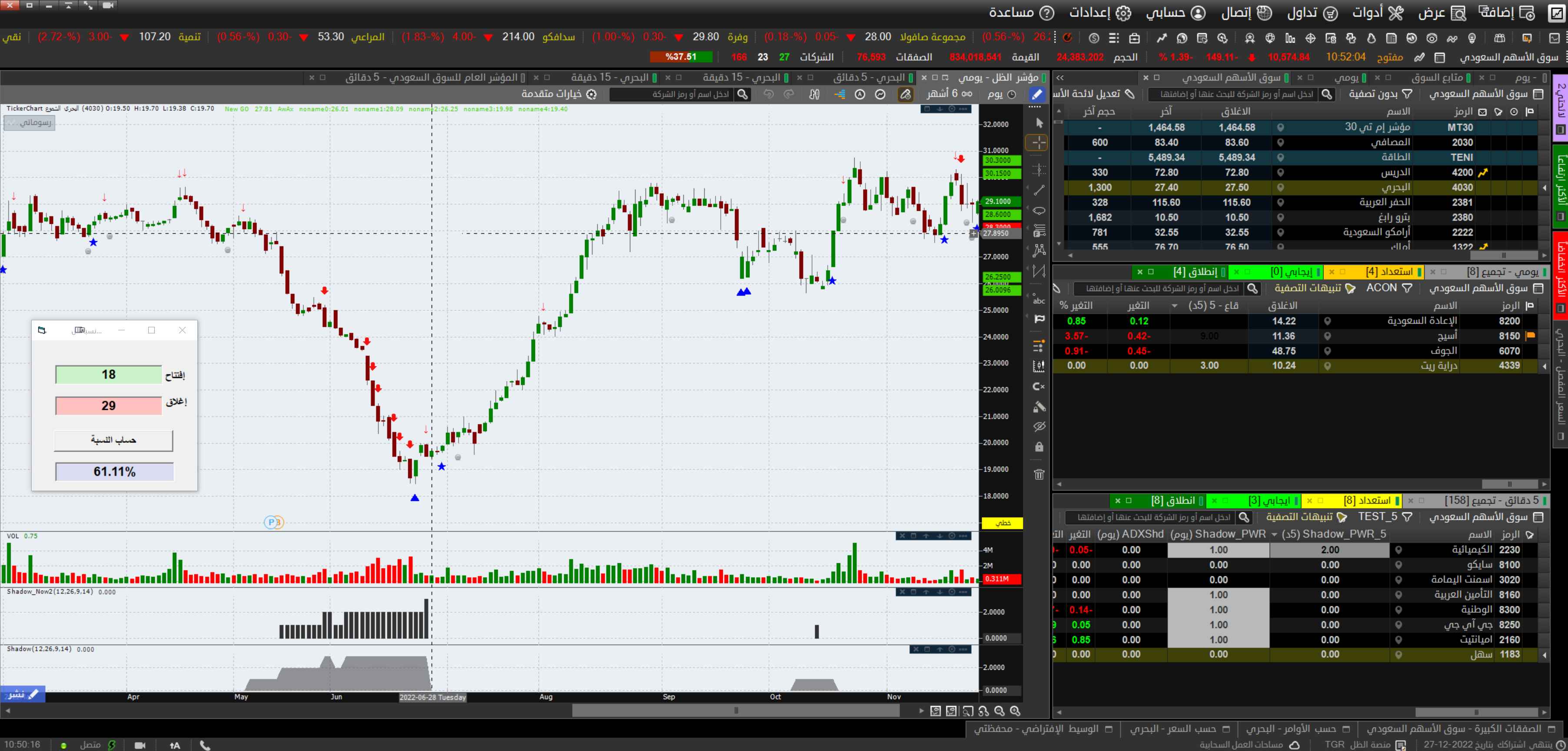Click حساب النسبة calculate button
Viewport: 1568px width, 751px height.
[x=114, y=440]
